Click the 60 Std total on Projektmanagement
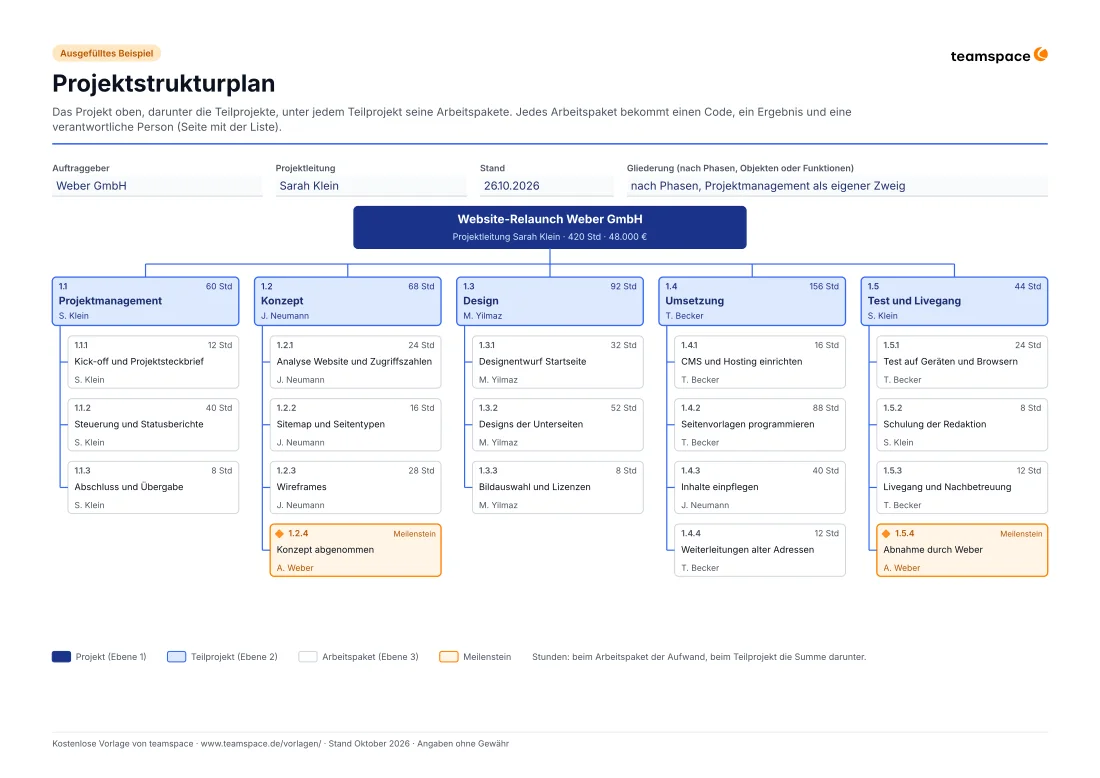This screenshot has height=778, width=1100. coord(219,286)
